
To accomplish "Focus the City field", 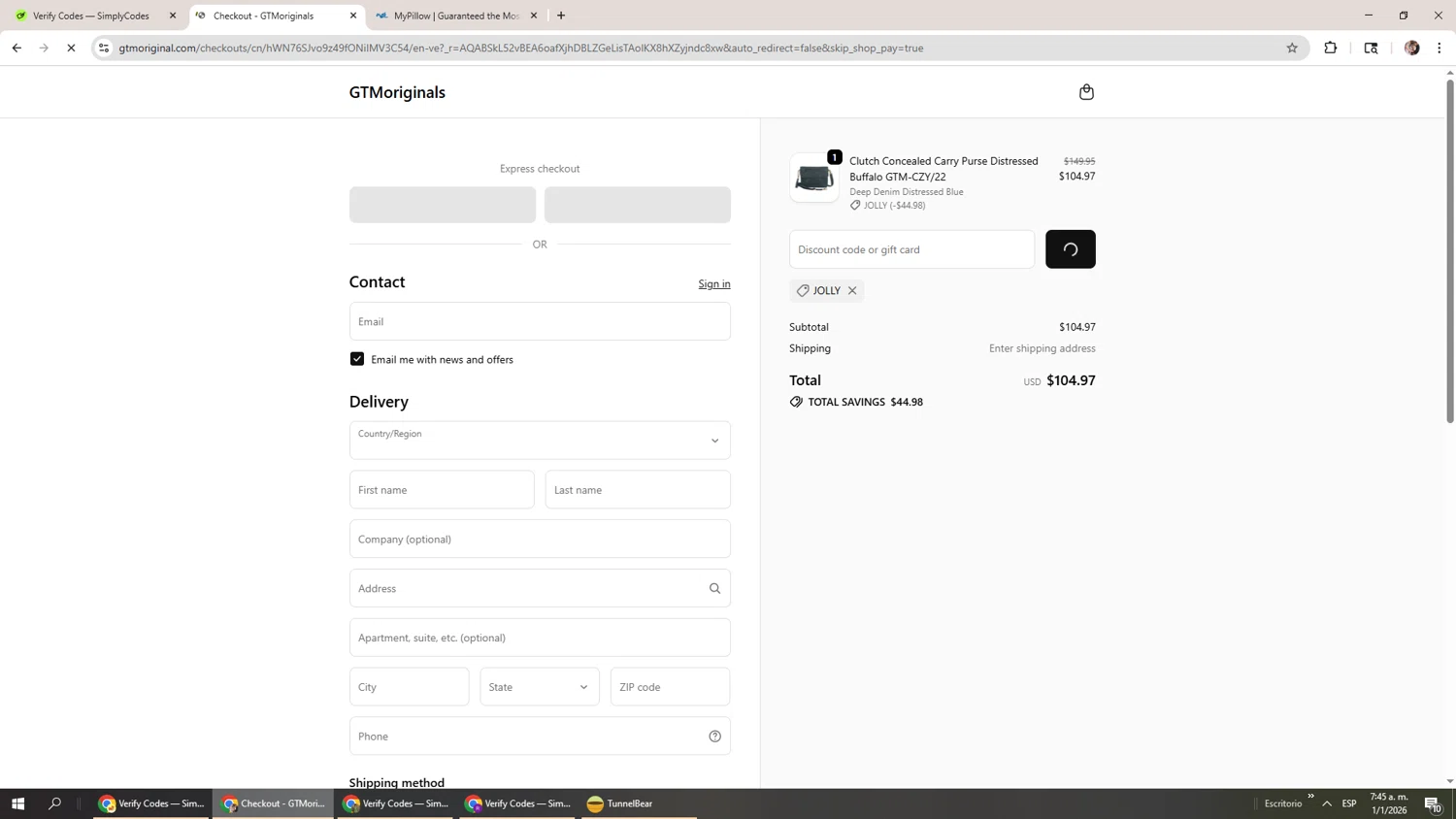I will coord(410,687).
